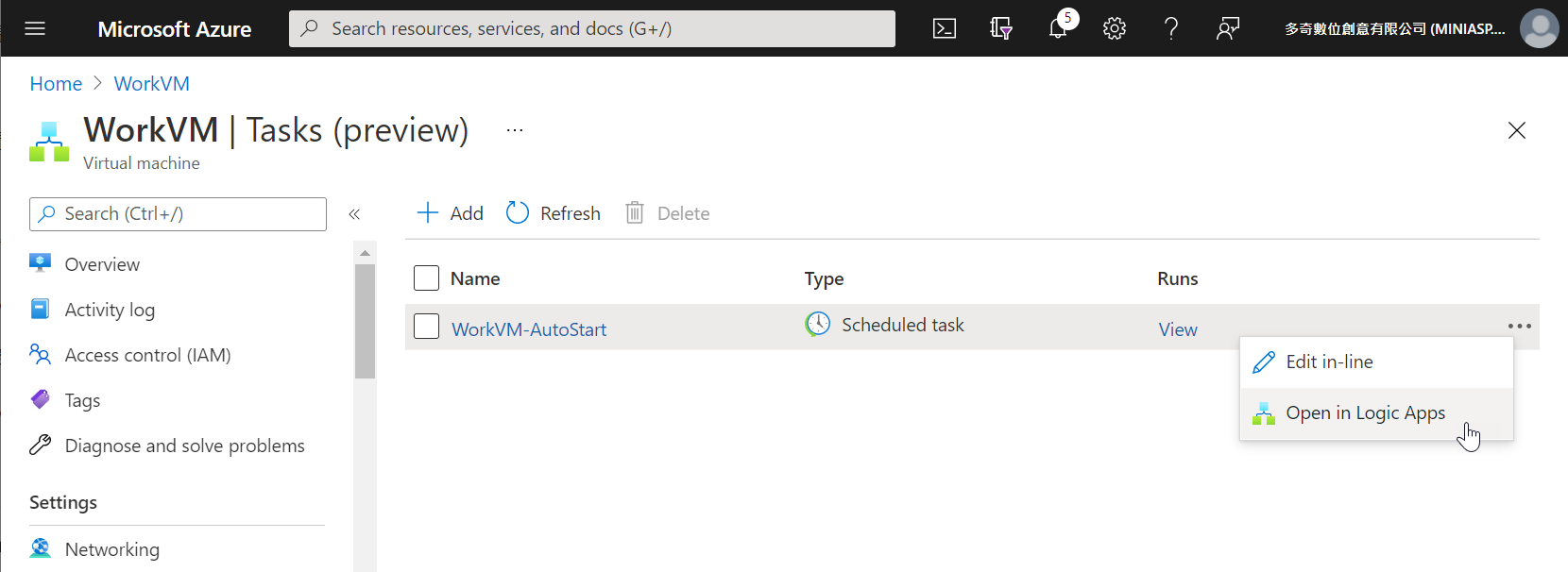
Task: Tick the select-all tasks checkbox
Action: coord(427,278)
